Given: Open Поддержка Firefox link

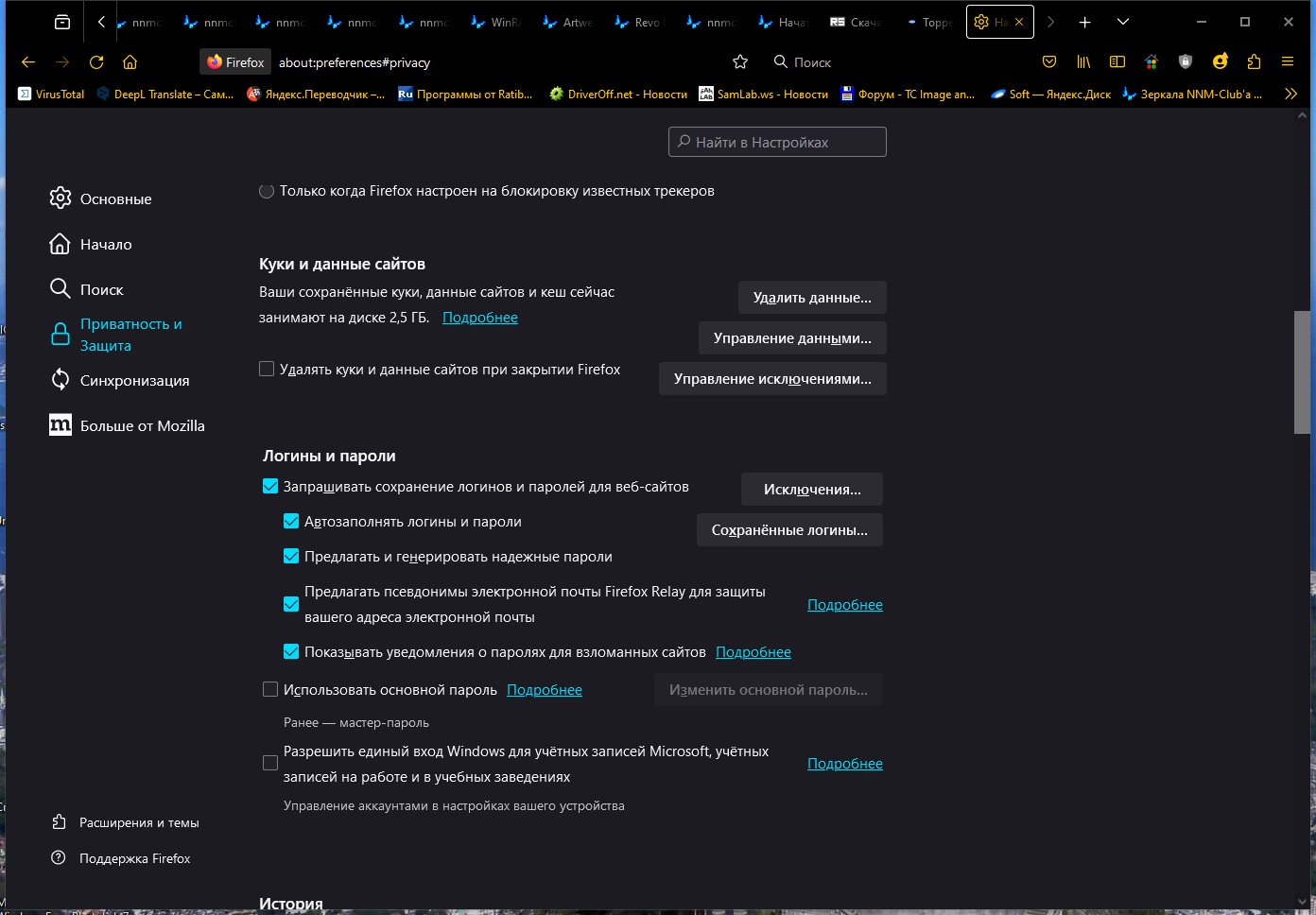Looking at the screenshot, I should click(x=121, y=858).
